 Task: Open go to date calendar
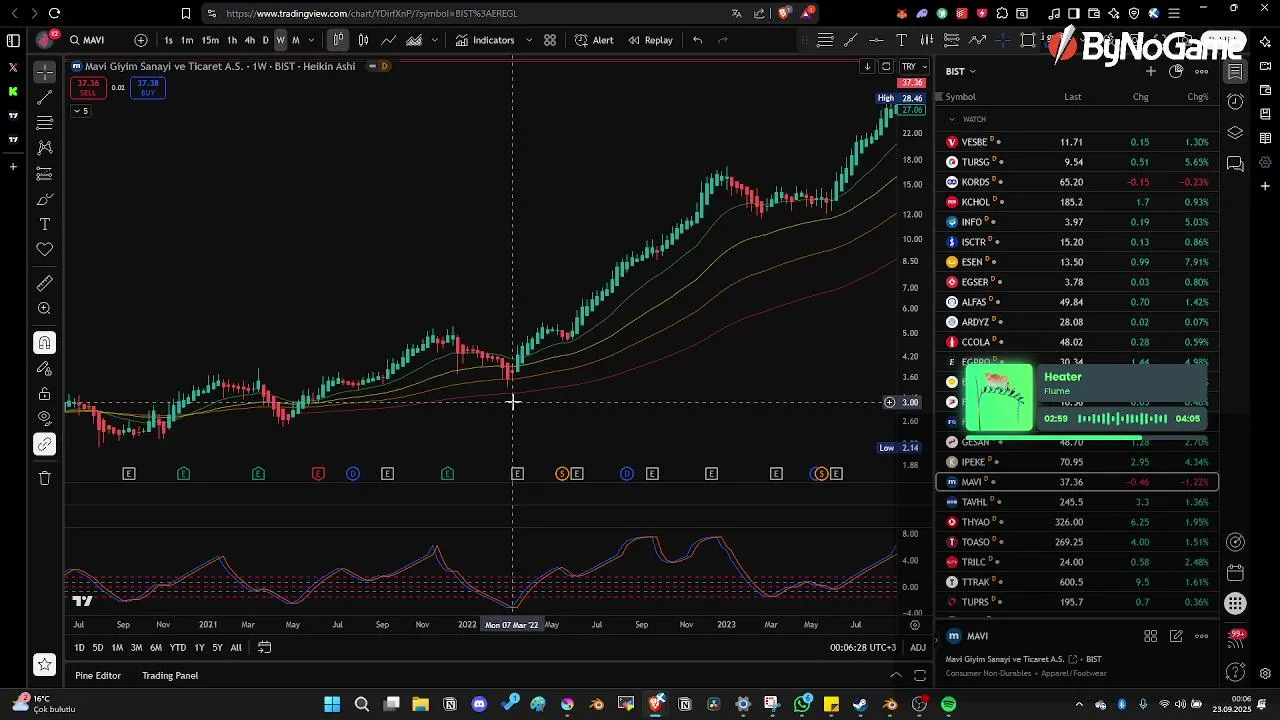pyautogui.click(x=264, y=648)
